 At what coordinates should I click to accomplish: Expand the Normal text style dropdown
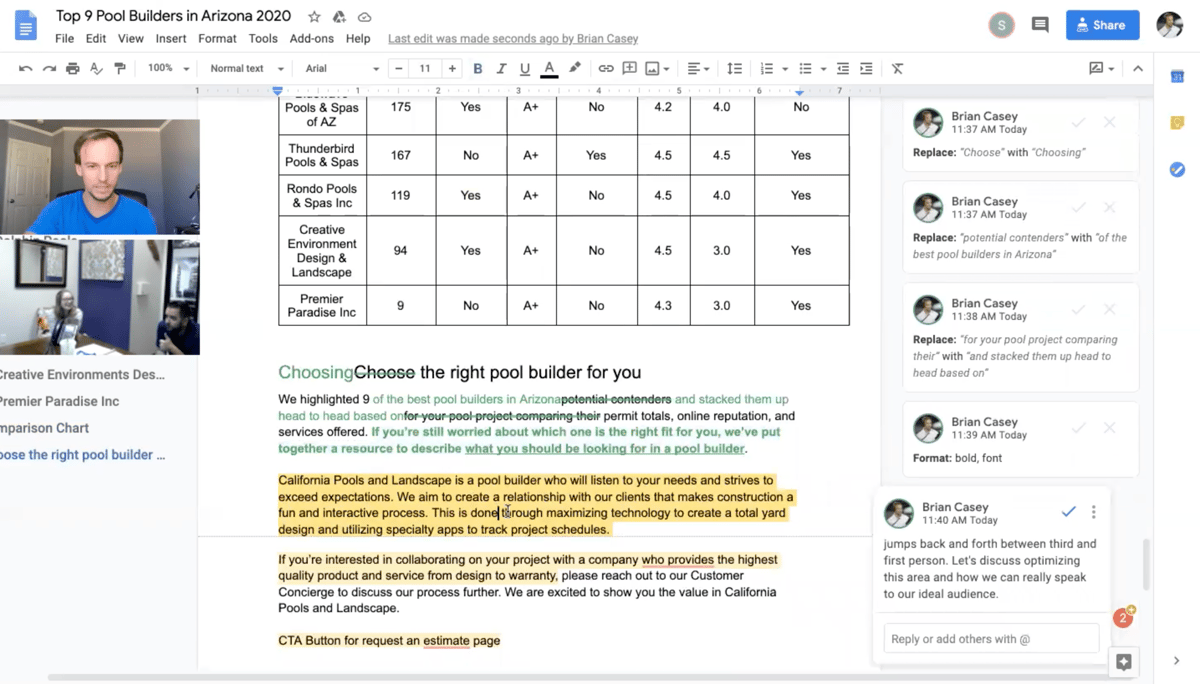click(x=246, y=68)
